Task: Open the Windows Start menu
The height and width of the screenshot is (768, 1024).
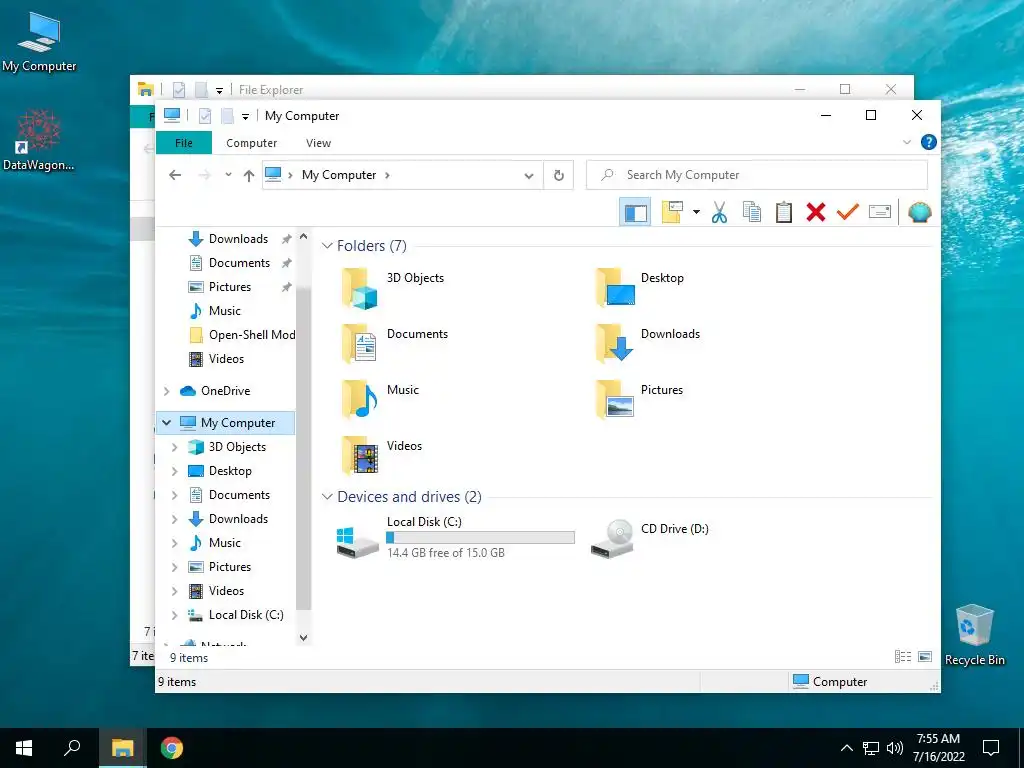Action: tap(24, 748)
